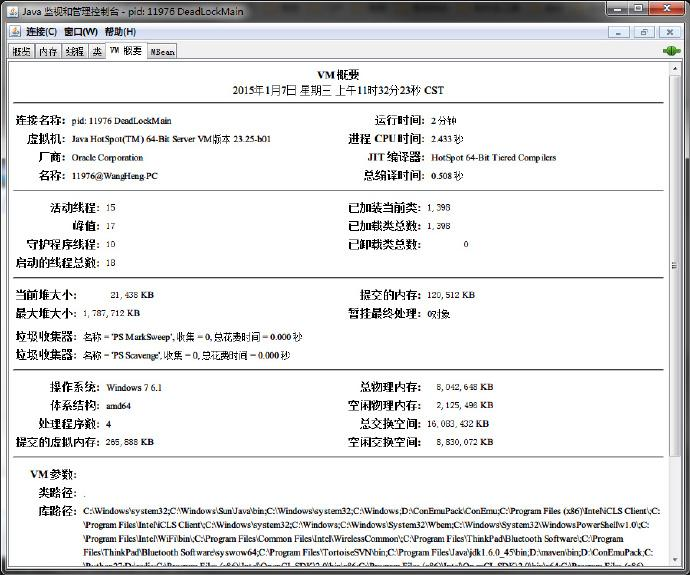Click the name 11976@WangHeng-PC

click(114, 176)
